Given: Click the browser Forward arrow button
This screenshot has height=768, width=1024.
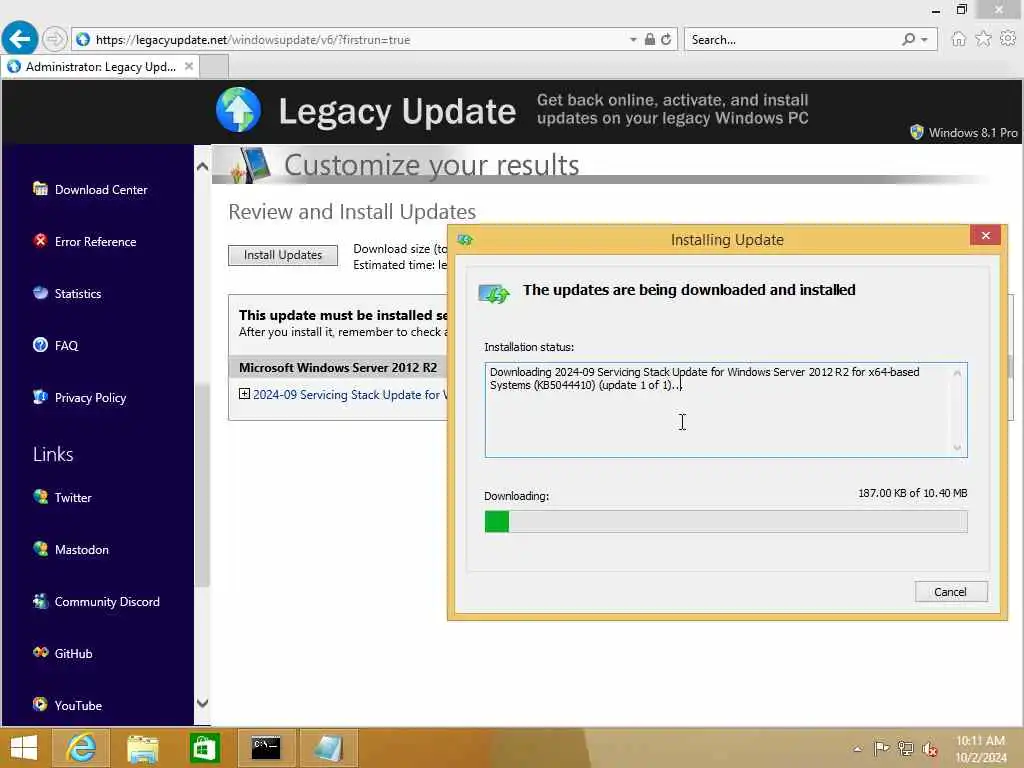Looking at the screenshot, I should tap(55, 39).
